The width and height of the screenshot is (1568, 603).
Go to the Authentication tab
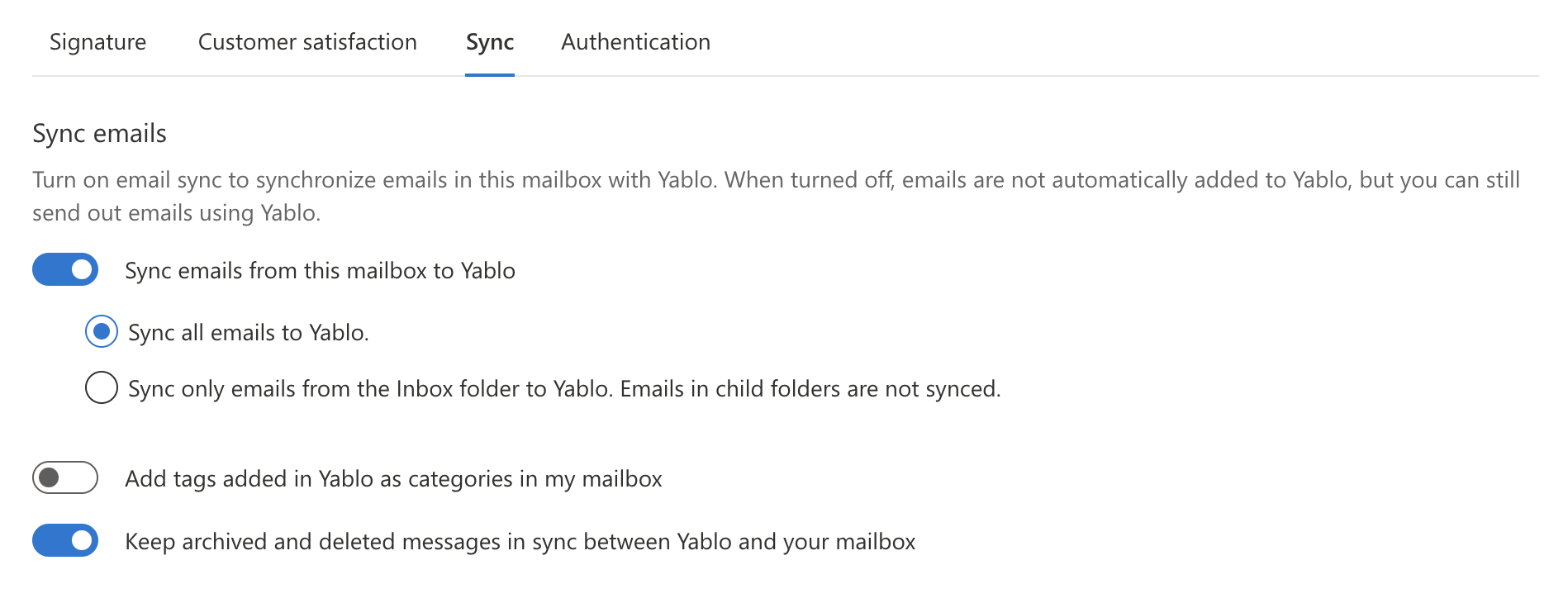[x=635, y=42]
